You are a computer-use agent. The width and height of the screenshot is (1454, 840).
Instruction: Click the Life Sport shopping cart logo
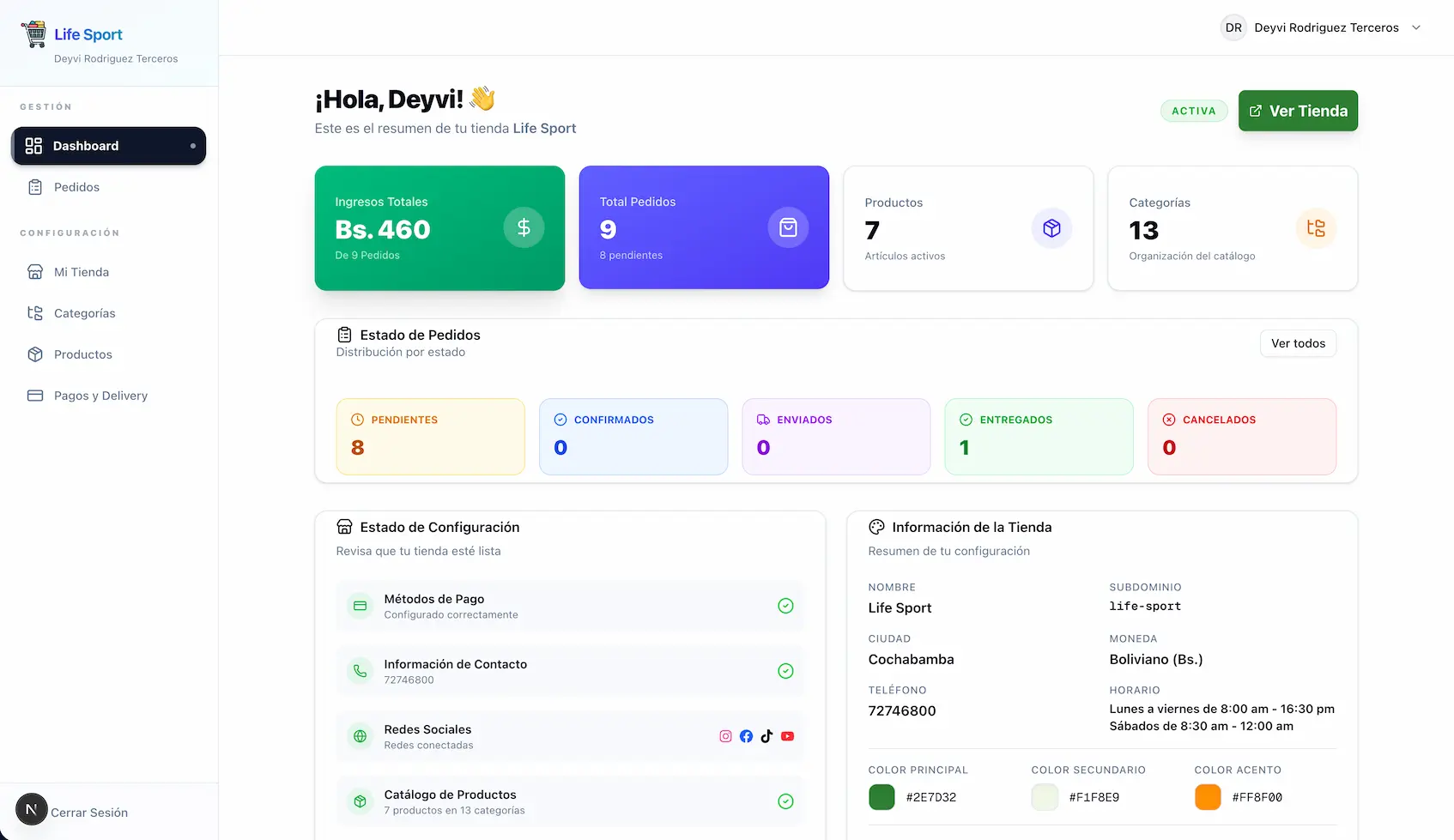[x=33, y=34]
